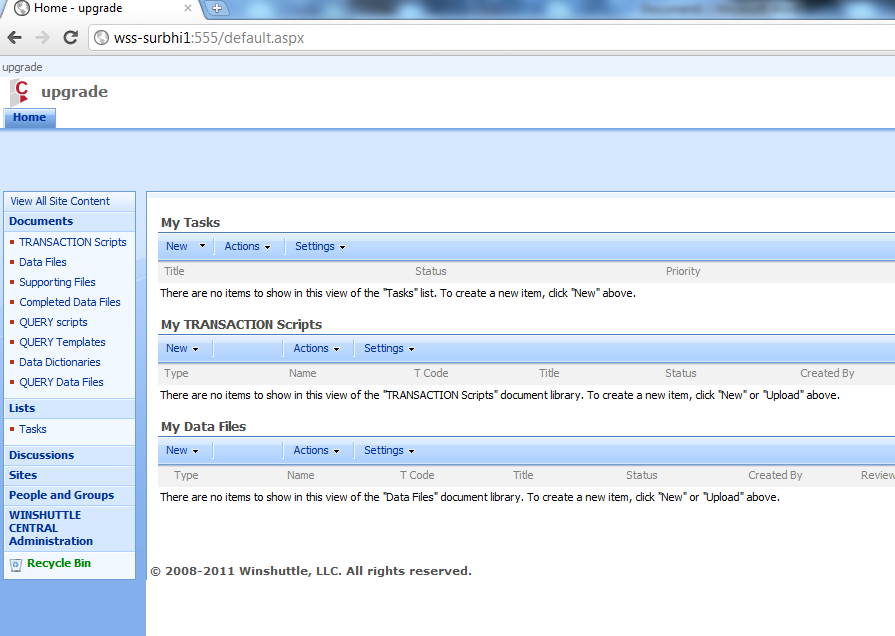Close the Home - upgrade browser tab
The width and height of the screenshot is (895, 636).
188,8
